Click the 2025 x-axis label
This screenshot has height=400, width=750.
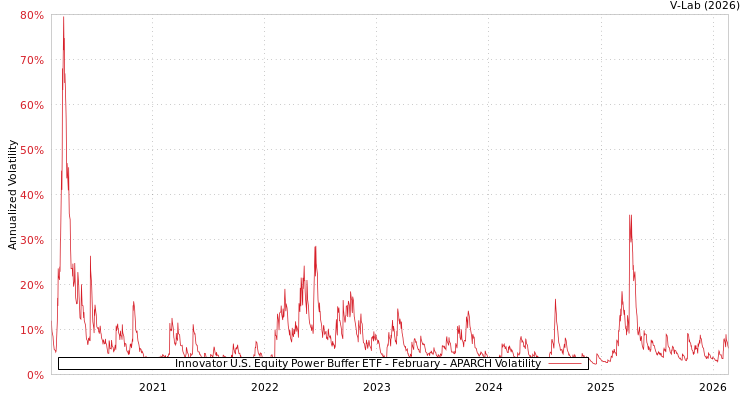(601, 388)
